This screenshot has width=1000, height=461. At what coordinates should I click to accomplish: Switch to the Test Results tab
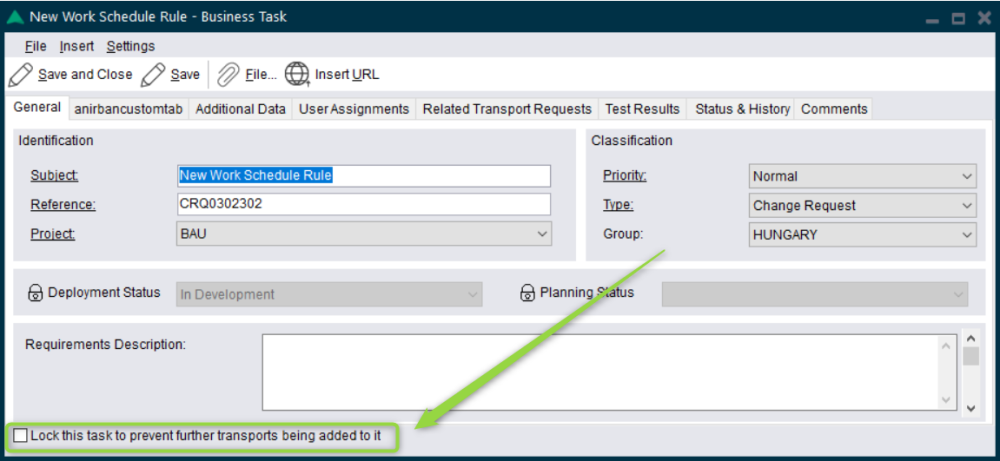point(642,109)
